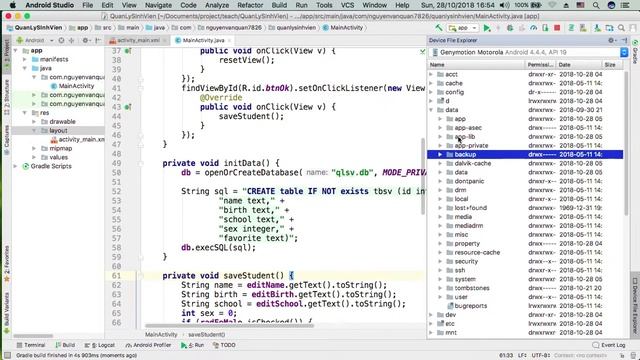
Task: Run the app with green play button
Action: (x=487, y=28)
